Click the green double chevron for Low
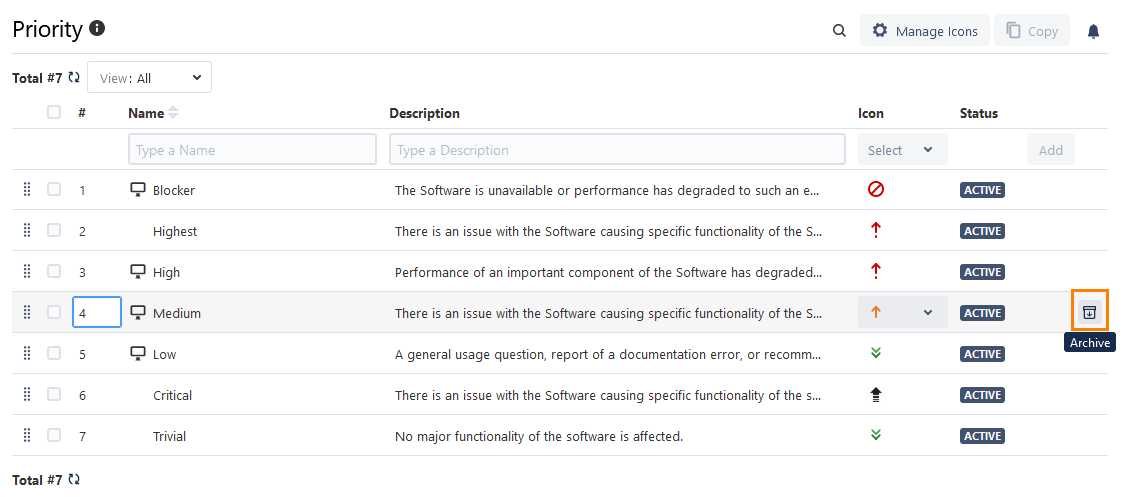The height and width of the screenshot is (497, 1123). pyautogui.click(x=875, y=353)
